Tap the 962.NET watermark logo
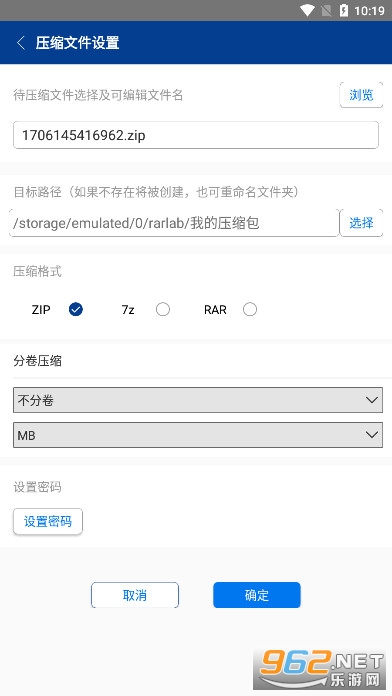Screen dimensions: 392x696 (x=321, y=669)
